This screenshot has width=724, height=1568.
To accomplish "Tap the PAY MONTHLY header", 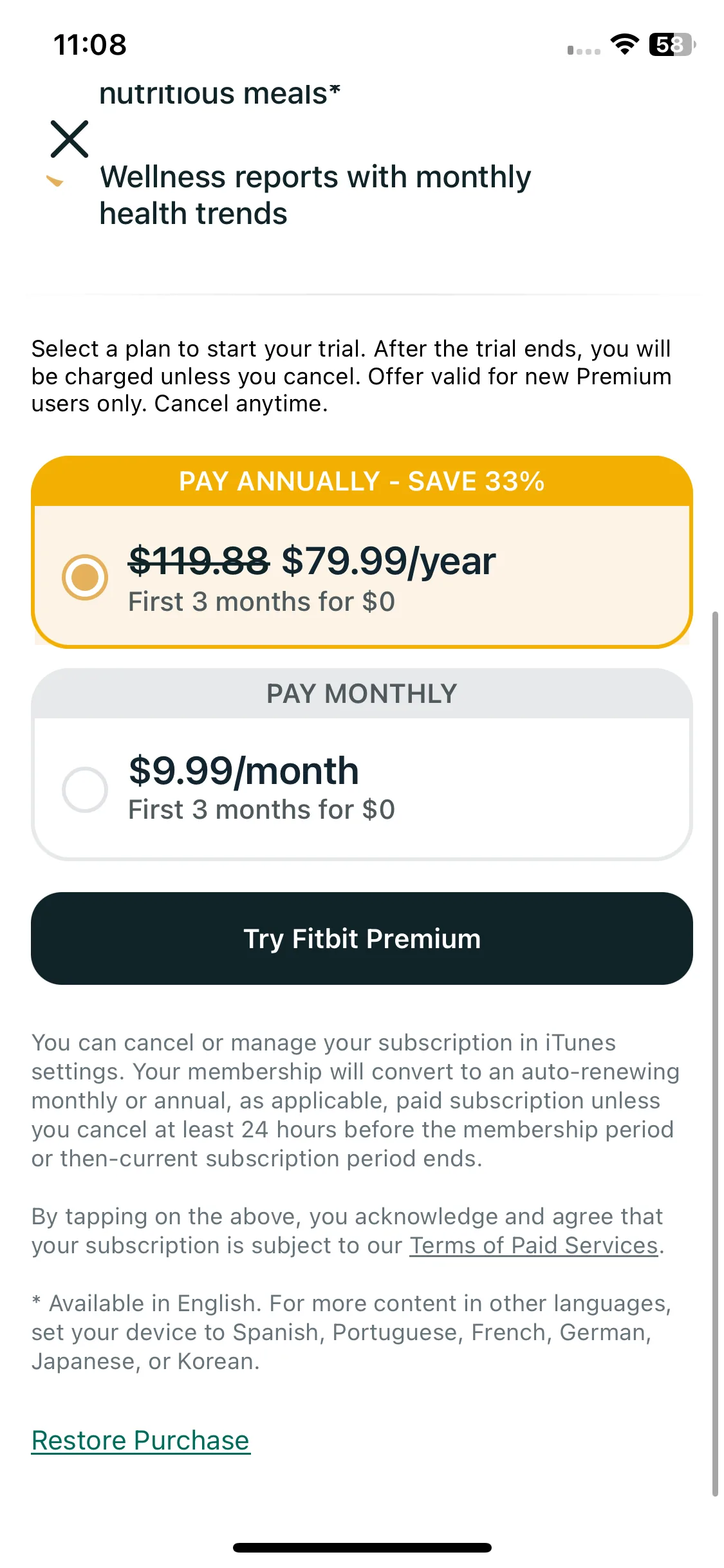I will tap(362, 694).
